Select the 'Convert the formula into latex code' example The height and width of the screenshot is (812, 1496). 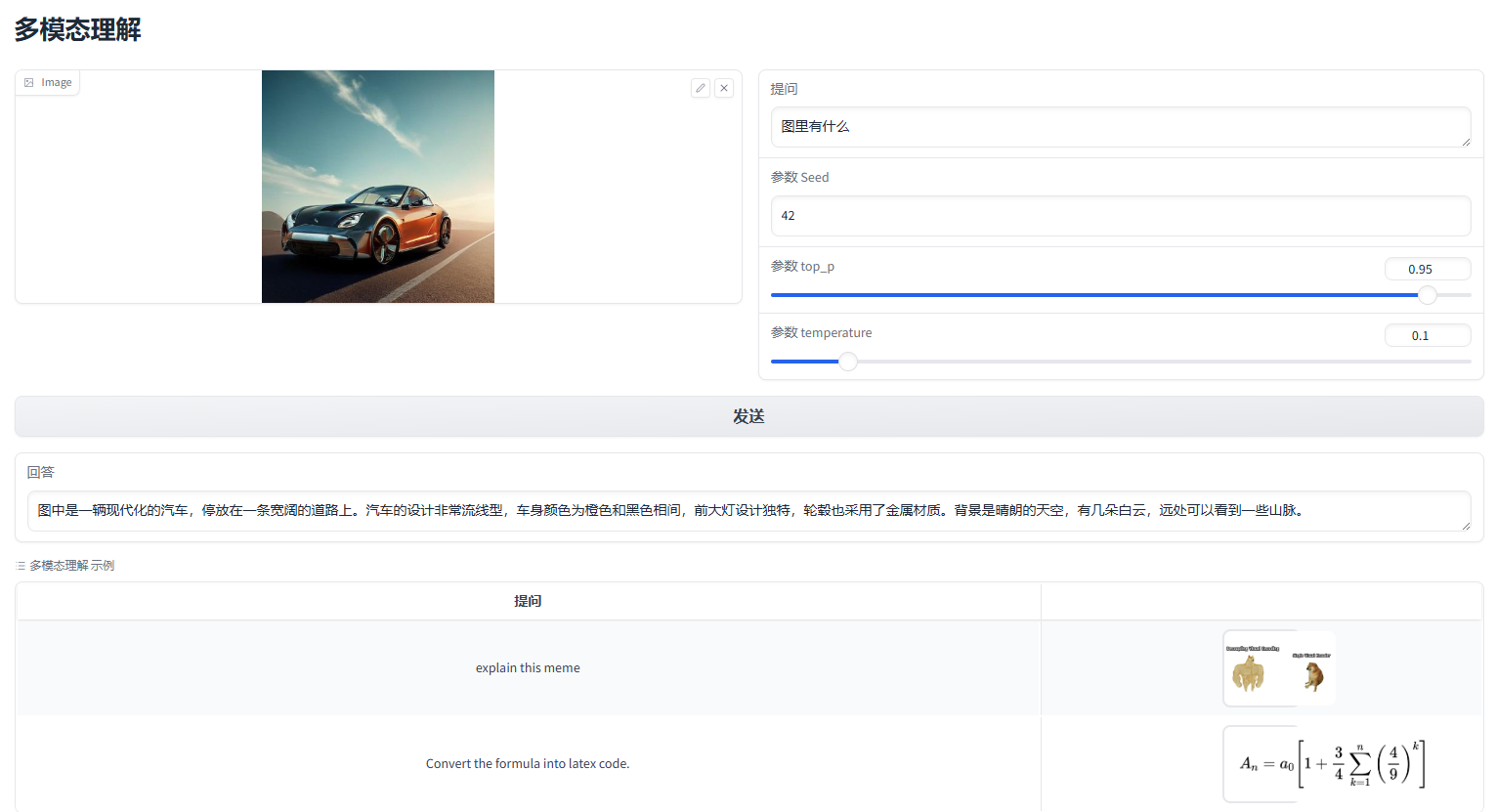pyautogui.click(x=528, y=764)
